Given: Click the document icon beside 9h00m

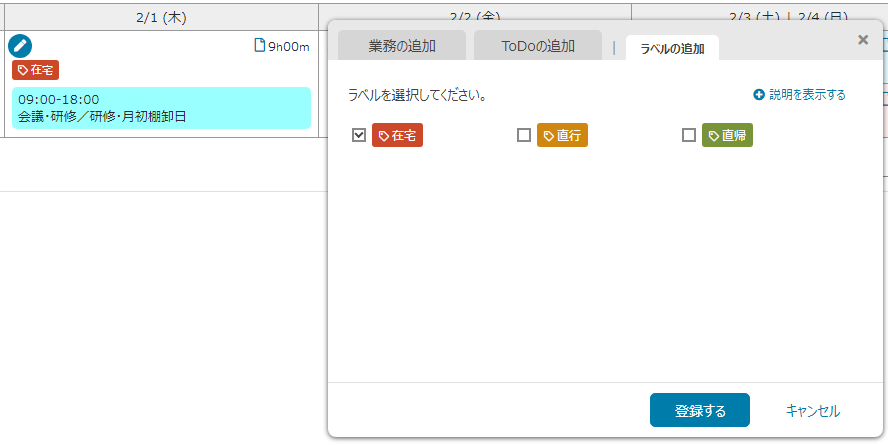Looking at the screenshot, I should tap(260, 45).
